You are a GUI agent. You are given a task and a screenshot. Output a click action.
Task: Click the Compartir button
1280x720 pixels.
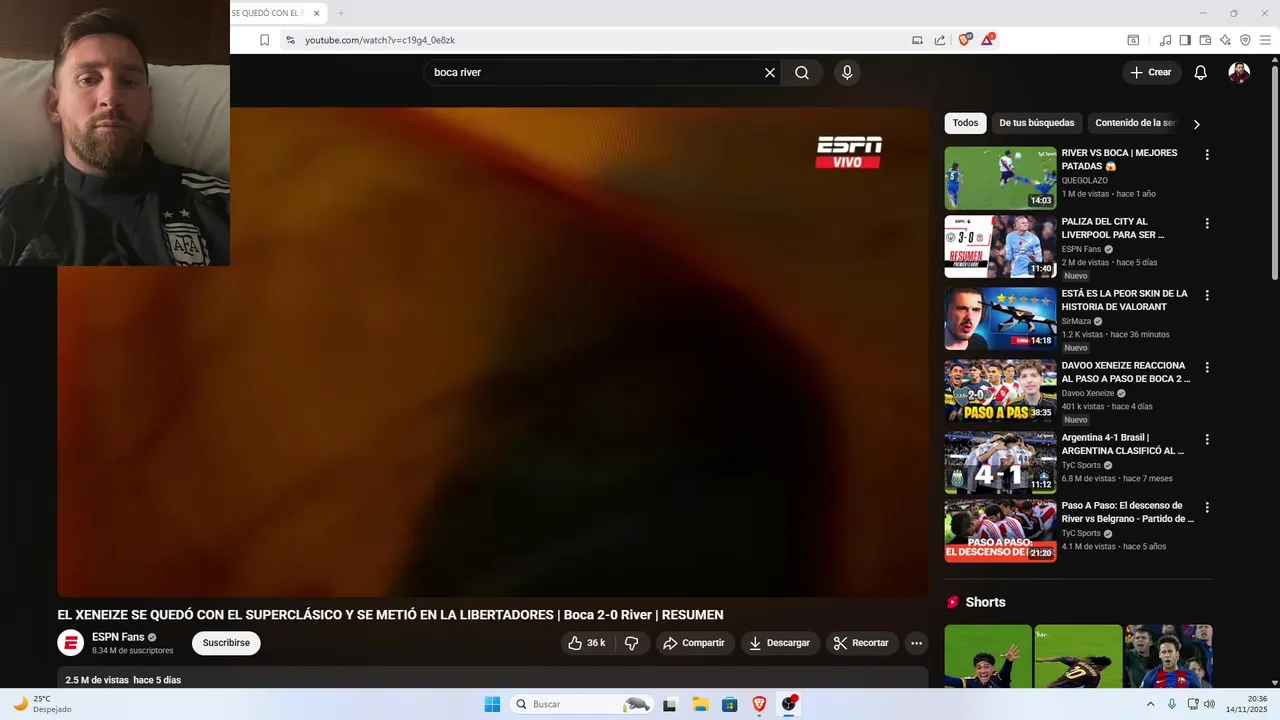point(694,643)
